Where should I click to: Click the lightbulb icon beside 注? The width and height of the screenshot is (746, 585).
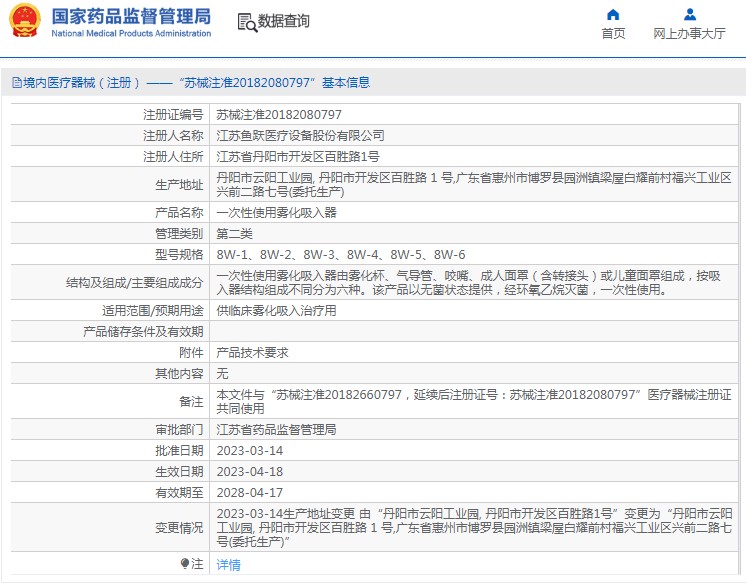185,564
